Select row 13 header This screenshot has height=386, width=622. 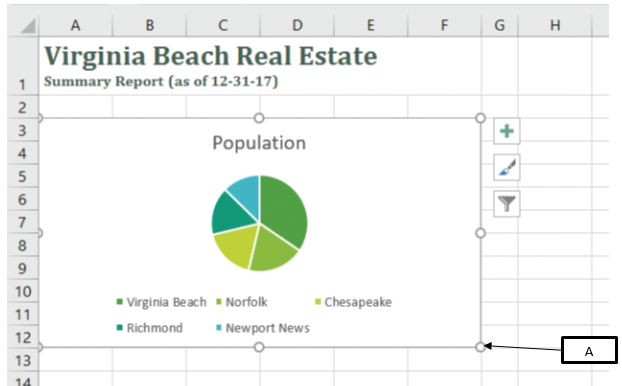[x=23, y=360]
